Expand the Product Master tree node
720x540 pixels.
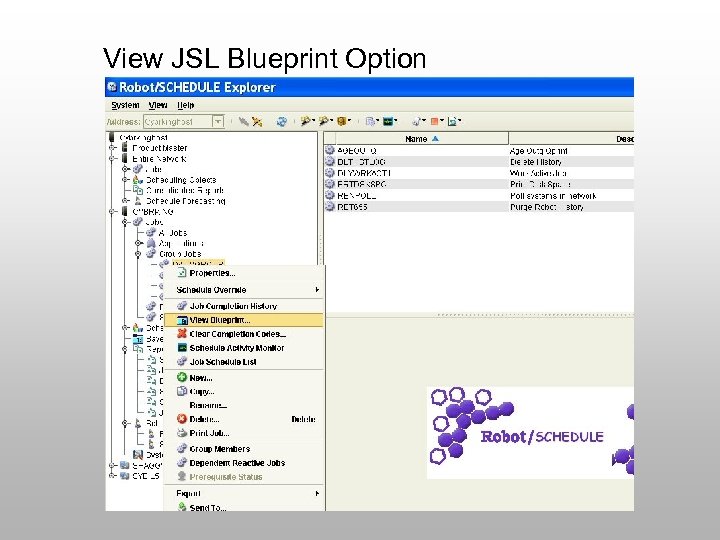tap(112, 148)
